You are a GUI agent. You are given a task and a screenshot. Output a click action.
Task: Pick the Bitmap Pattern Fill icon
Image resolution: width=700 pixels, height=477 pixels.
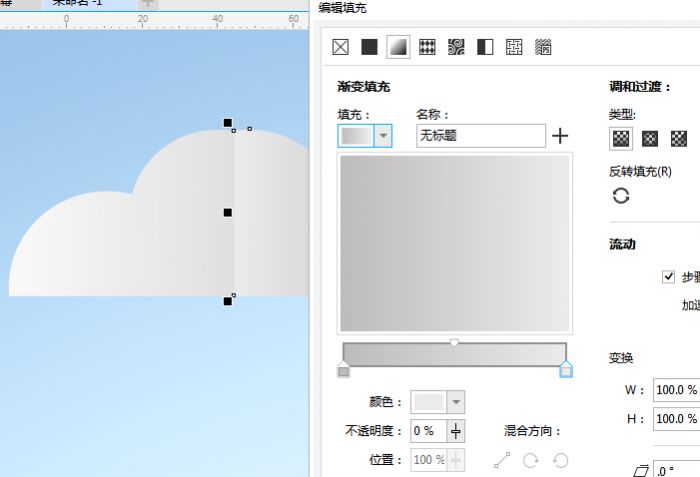coord(456,47)
